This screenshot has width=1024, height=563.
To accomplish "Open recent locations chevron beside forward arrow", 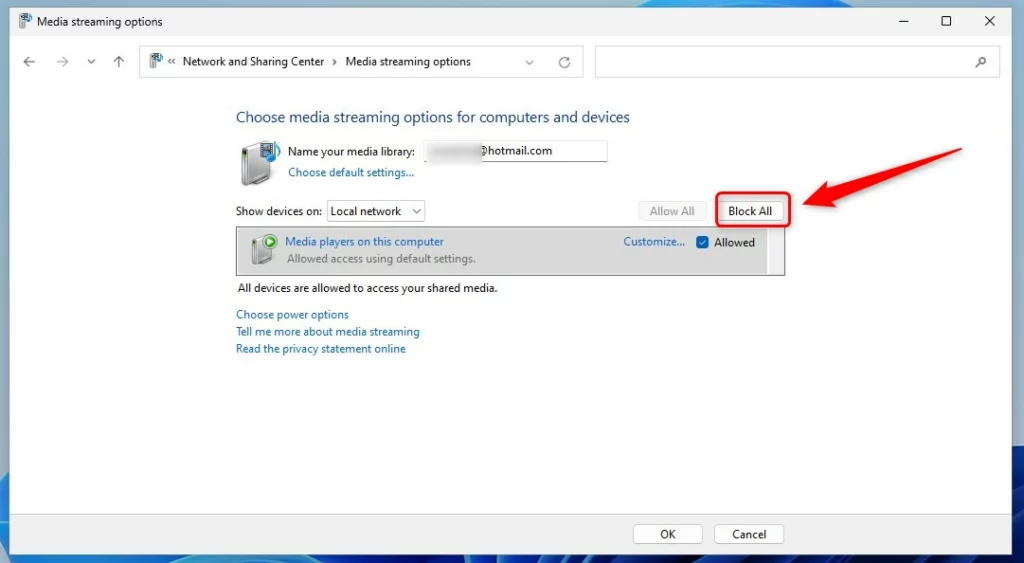I will pyautogui.click(x=91, y=62).
